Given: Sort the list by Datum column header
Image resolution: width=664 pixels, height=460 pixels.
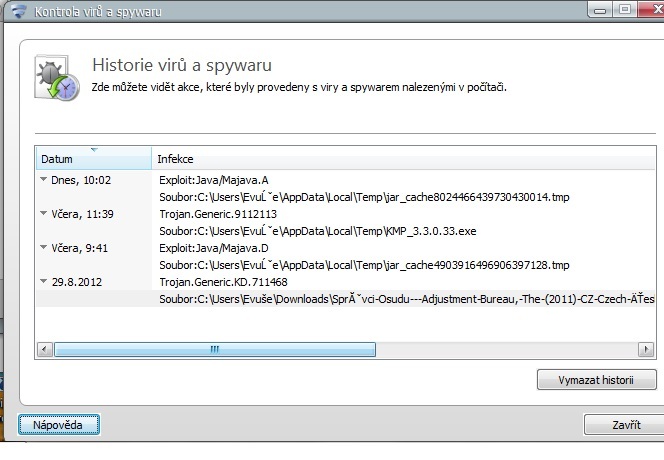Looking at the screenshot, I should (x=93, y=159).
